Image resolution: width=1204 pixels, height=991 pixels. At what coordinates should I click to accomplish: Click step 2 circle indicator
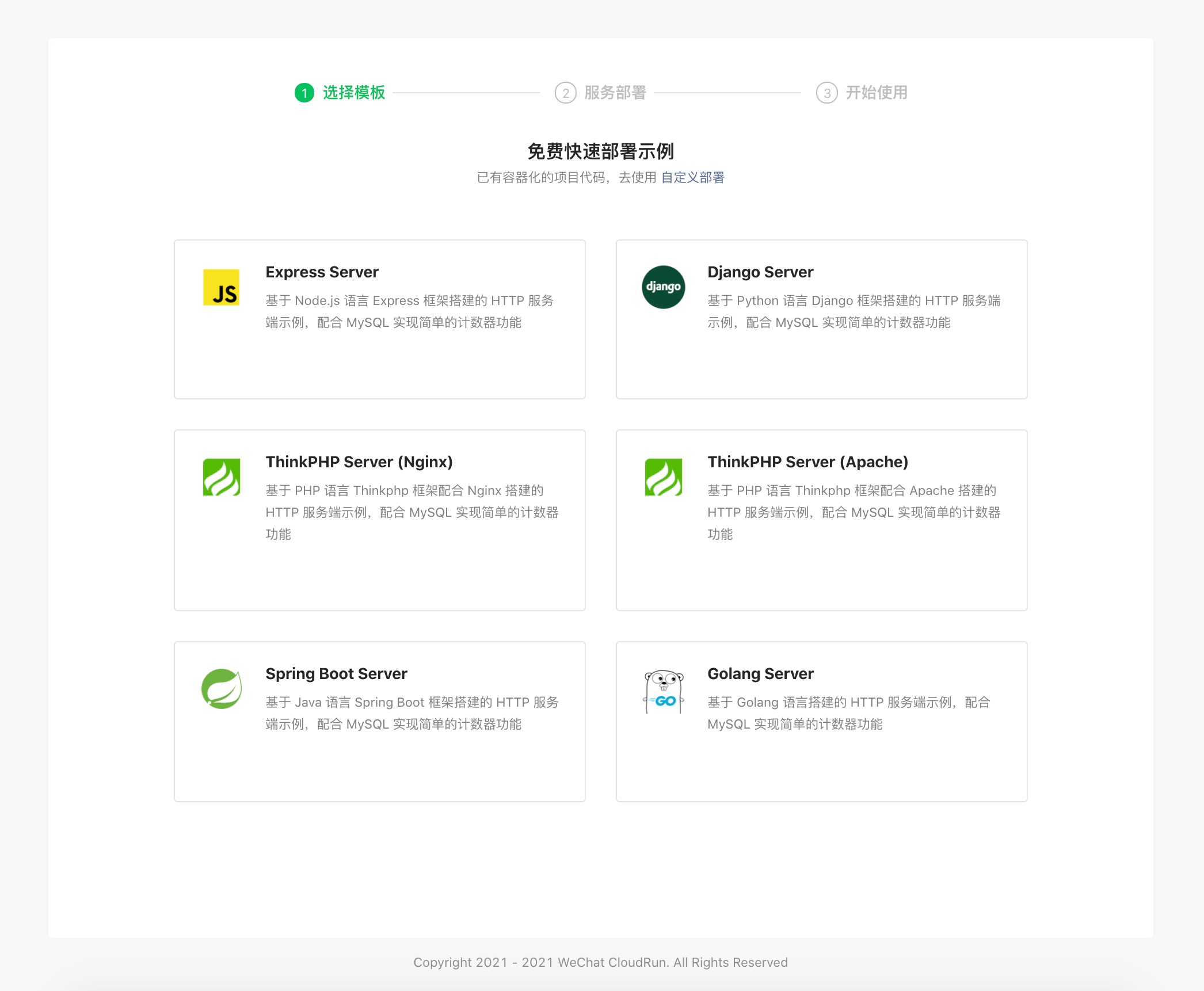[x=565, y=93]
